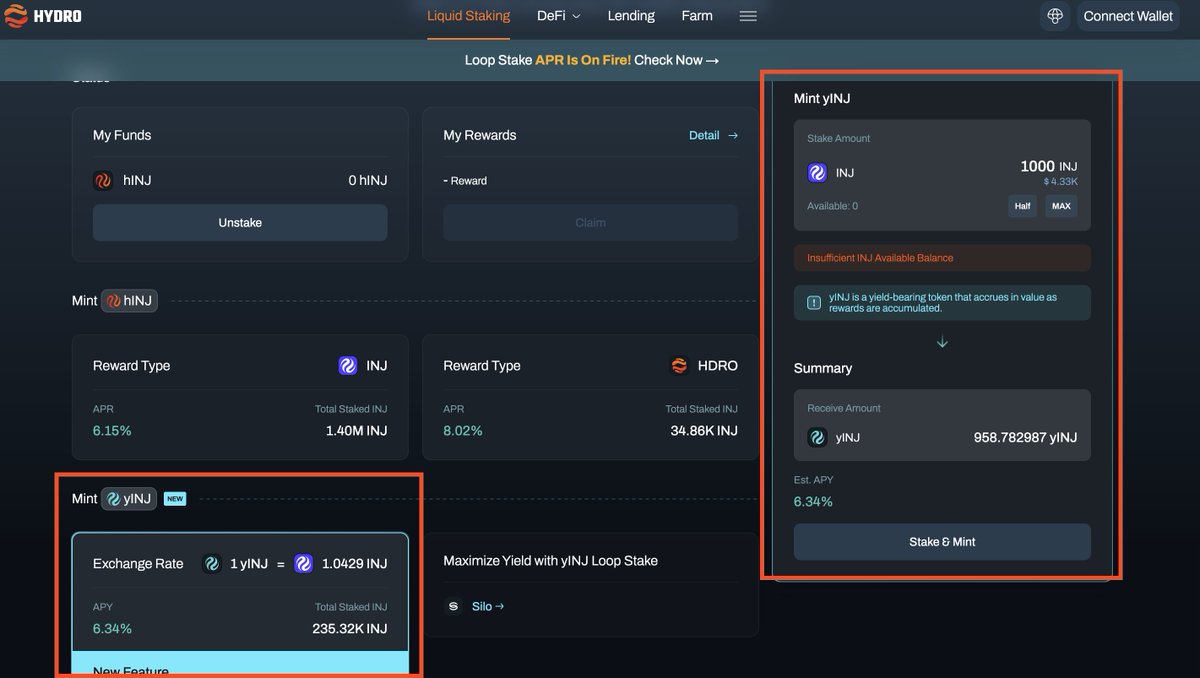Click the New Feature banner
This screenshot has height=678, width=1200.
pyautogui.click(x=240, y=664)
